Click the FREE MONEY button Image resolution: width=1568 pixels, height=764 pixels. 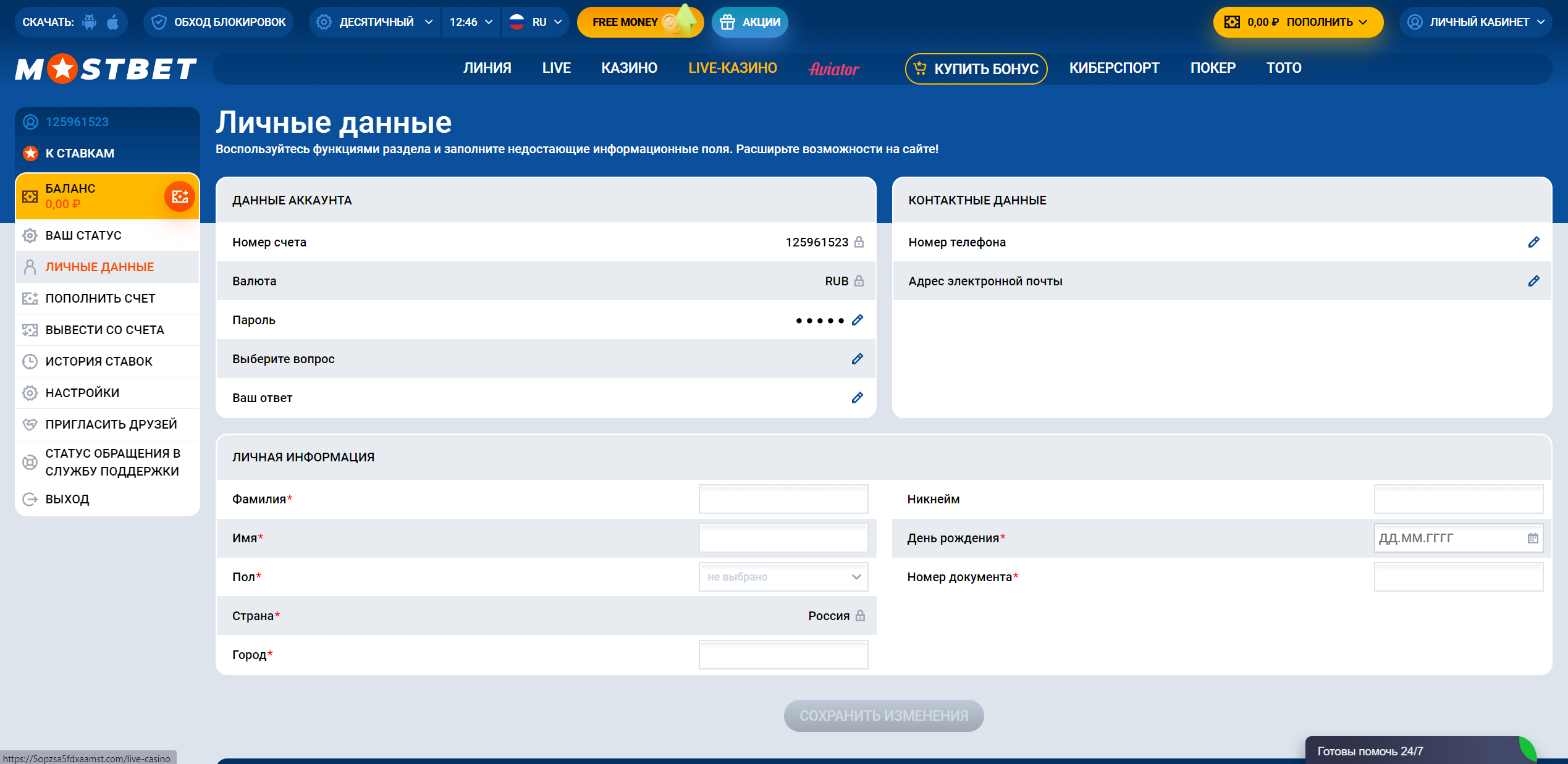(x=640, y=22)
